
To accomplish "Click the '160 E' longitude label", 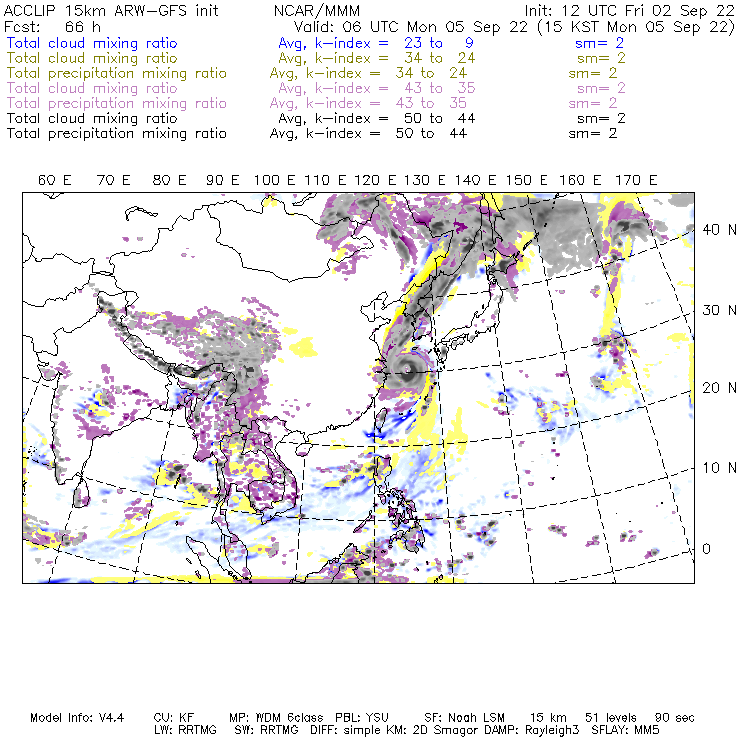I will pyautogui.click(x=580, y=180).
